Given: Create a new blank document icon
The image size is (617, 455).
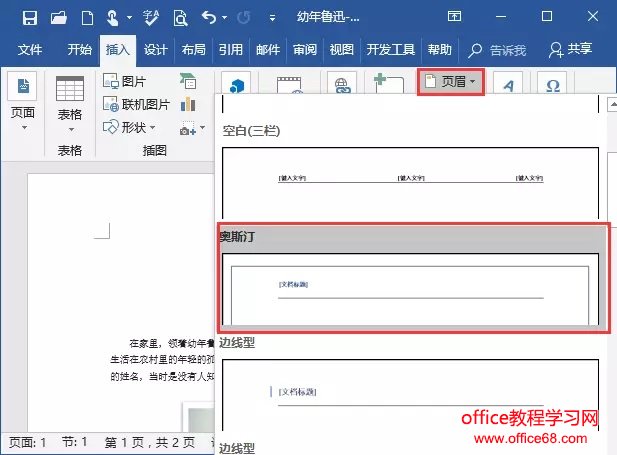Looking at the screenshot, I should tap(87, 18).
